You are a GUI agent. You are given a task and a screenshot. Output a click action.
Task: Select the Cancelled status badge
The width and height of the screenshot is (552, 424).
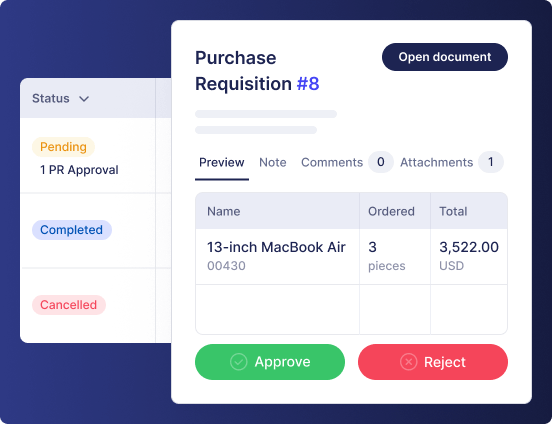pos(69,305)
